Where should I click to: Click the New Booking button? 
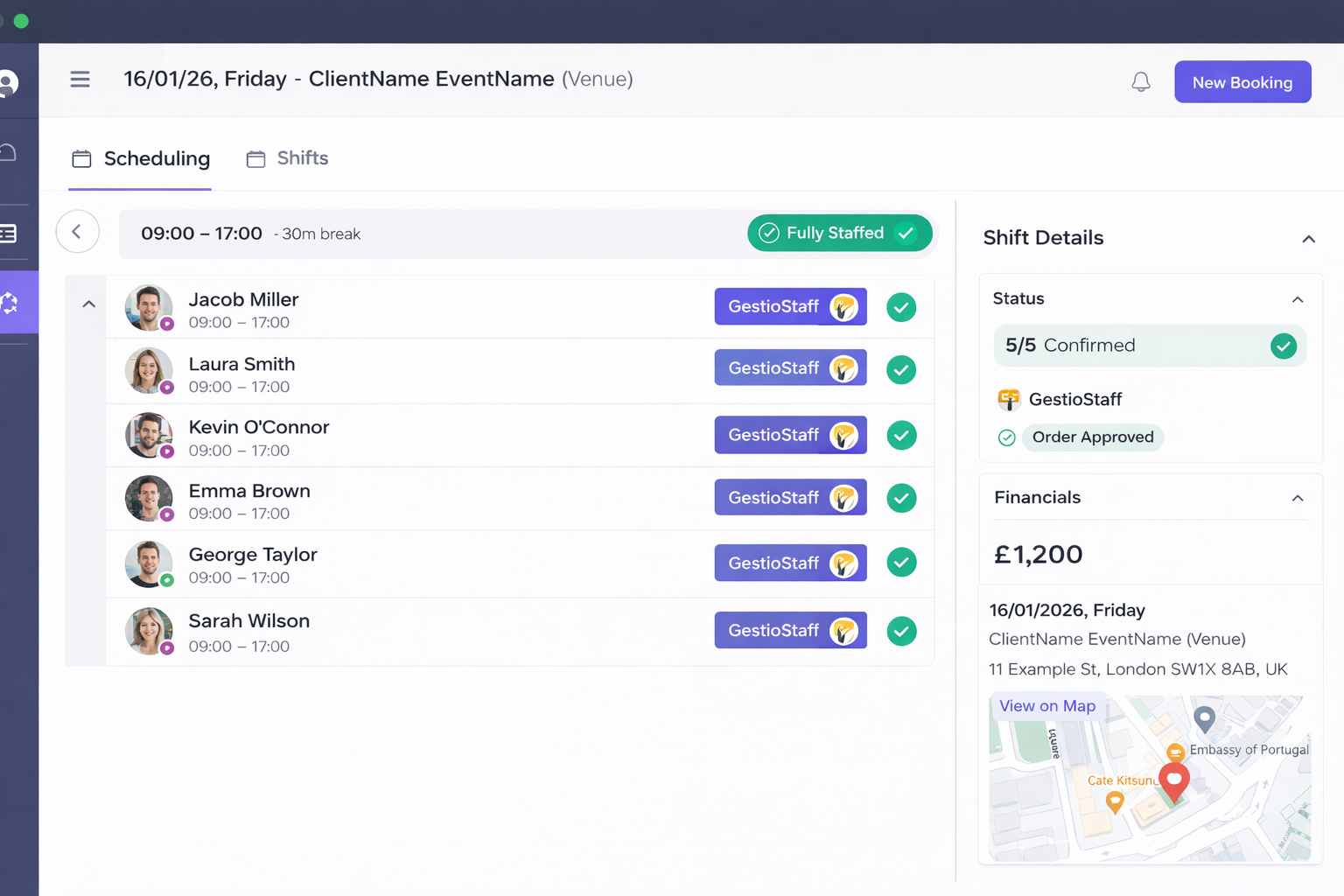tap(1242, 81)
